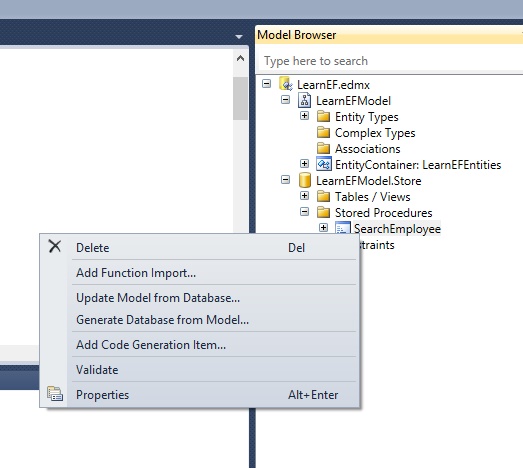
Task: Click the LearnEF.edmx file icon
Action: 286,84
